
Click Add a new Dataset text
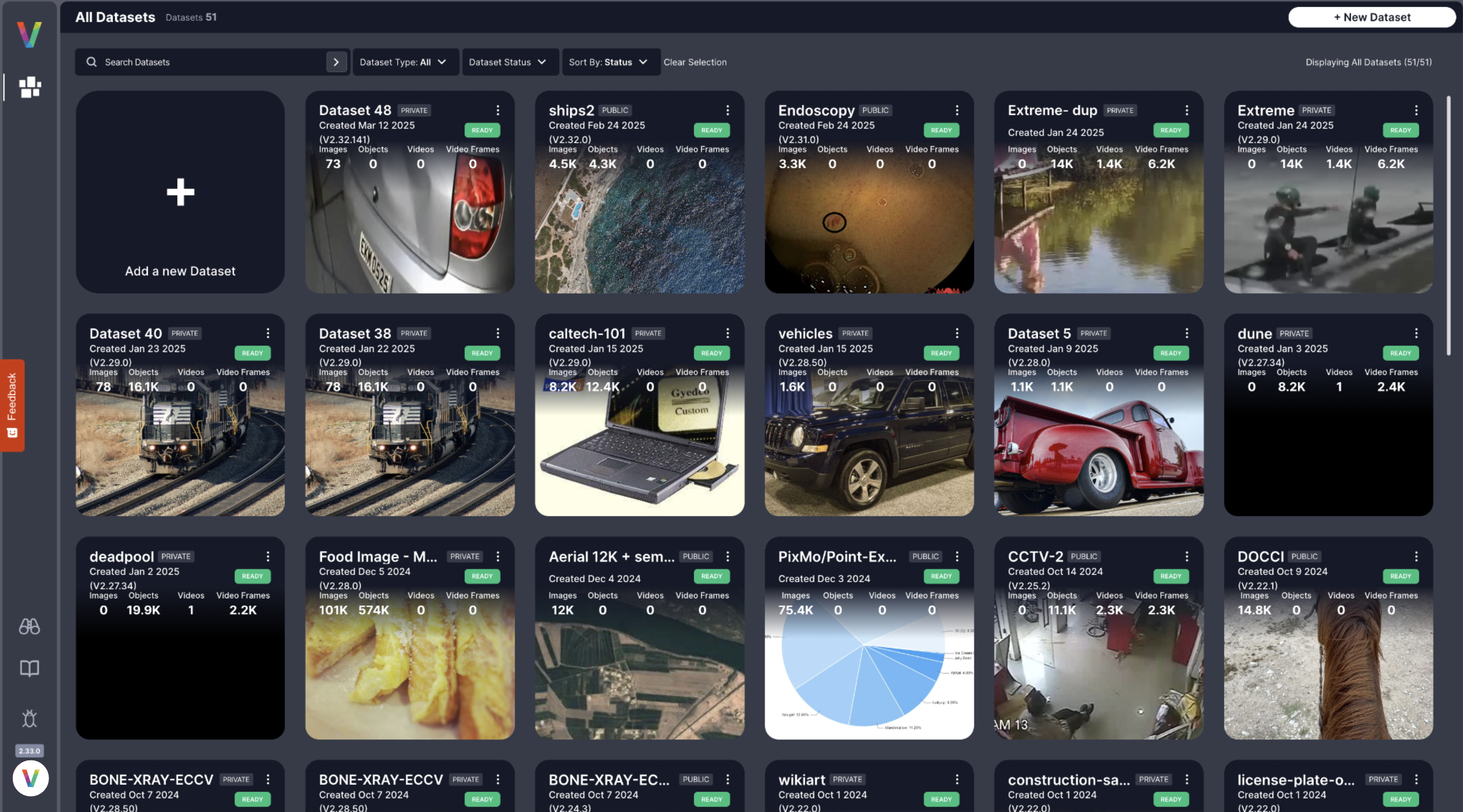coord(180,271)
